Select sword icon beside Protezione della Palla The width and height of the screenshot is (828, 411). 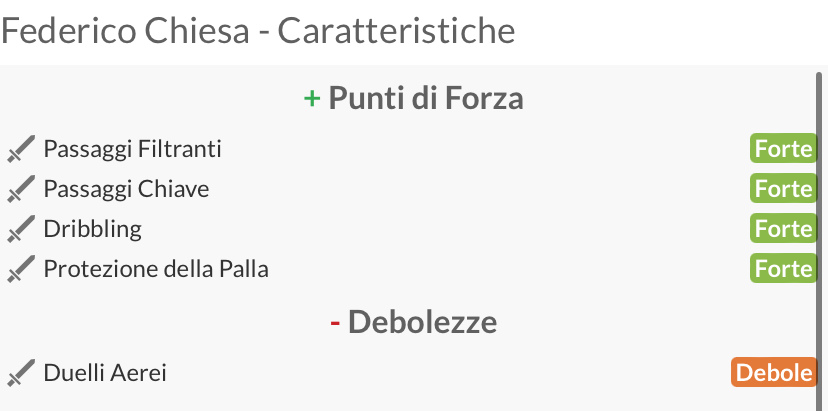click(x=21, y=269)
